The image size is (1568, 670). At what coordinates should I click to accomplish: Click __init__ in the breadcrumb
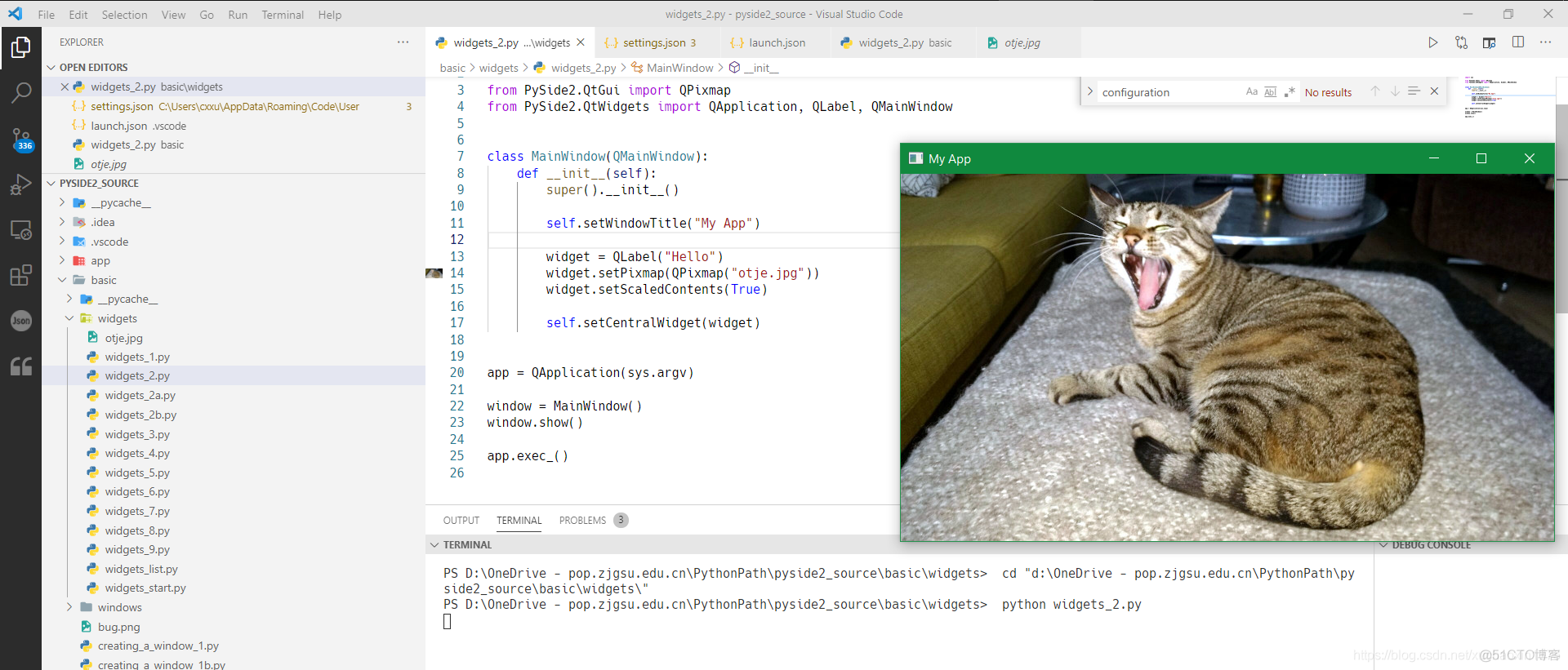tap(760, 68)
